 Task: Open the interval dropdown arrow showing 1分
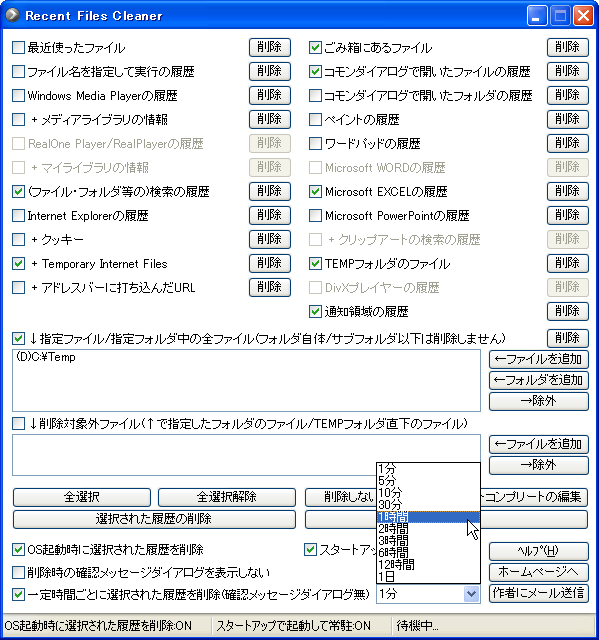coord(471,594)
